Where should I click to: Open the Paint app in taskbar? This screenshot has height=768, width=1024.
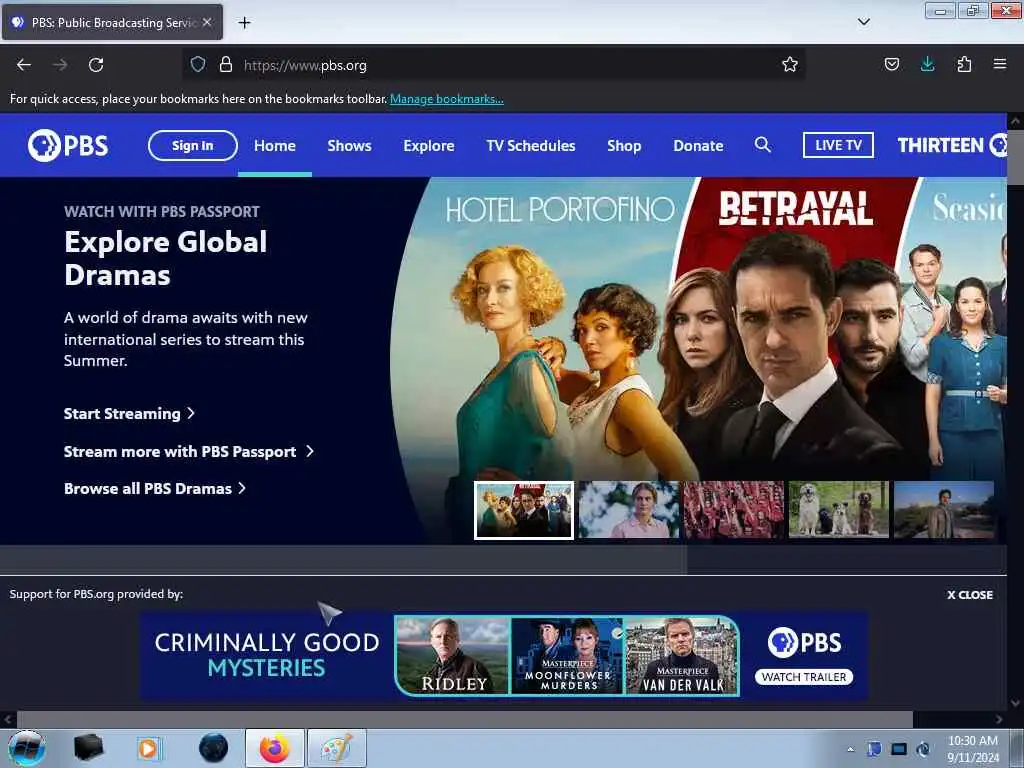[x=336, y=748]
